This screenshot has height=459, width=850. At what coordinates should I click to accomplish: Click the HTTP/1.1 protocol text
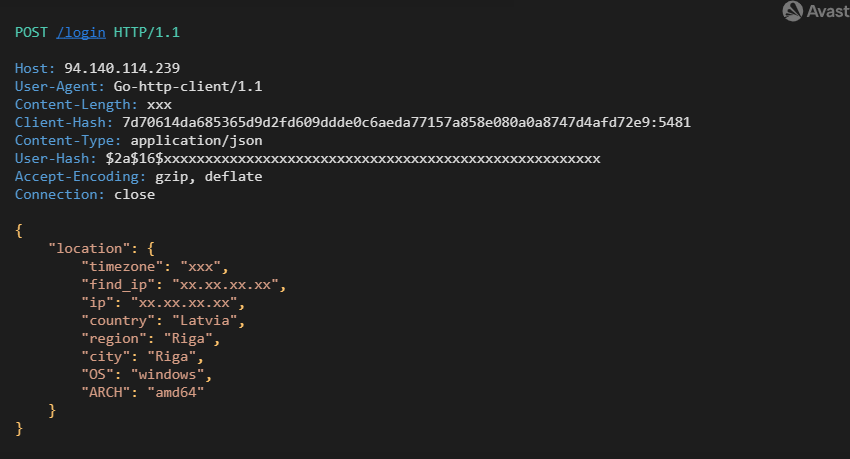[146, 33]
